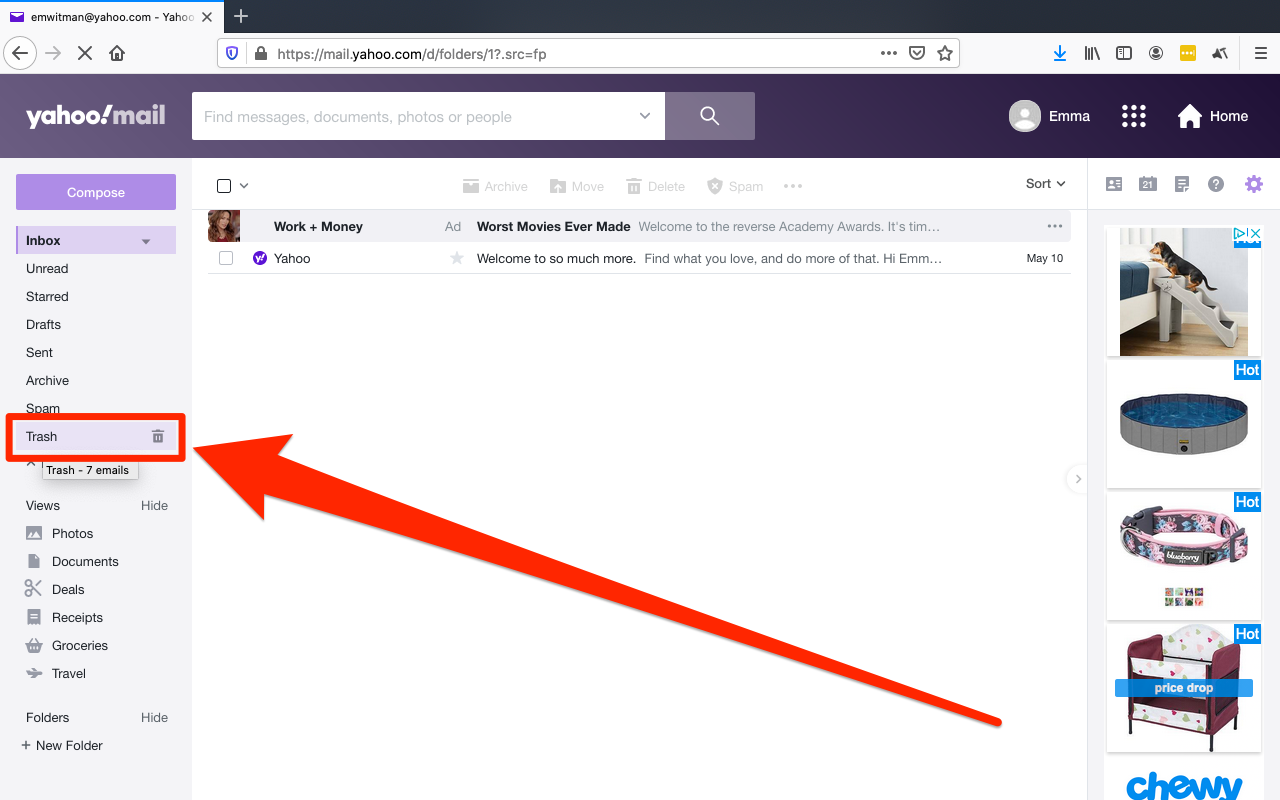1280x800 pixels.
Task: Click the Spam toolbar button
Action: pos(735,186)
